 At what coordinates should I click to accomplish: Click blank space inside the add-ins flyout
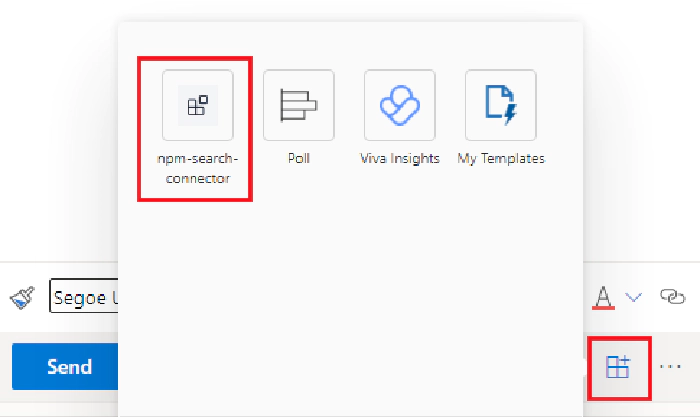point(350,290)
